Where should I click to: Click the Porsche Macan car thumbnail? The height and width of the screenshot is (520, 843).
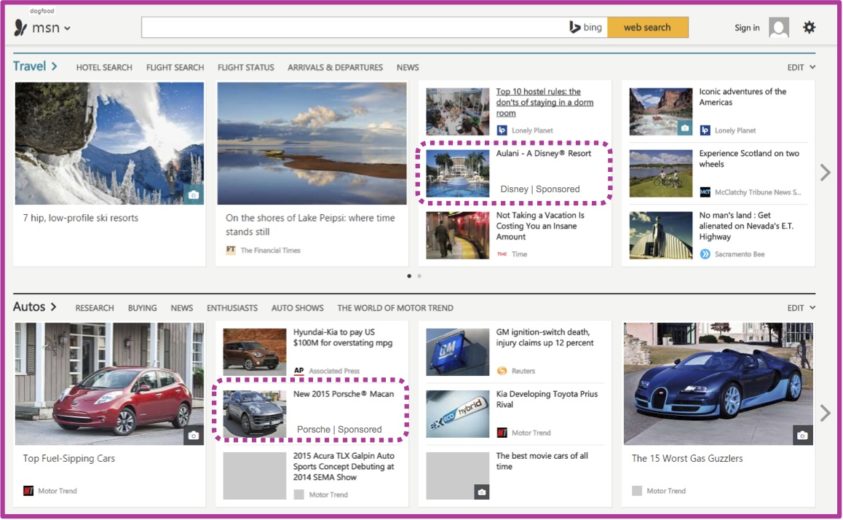(254, 414)
